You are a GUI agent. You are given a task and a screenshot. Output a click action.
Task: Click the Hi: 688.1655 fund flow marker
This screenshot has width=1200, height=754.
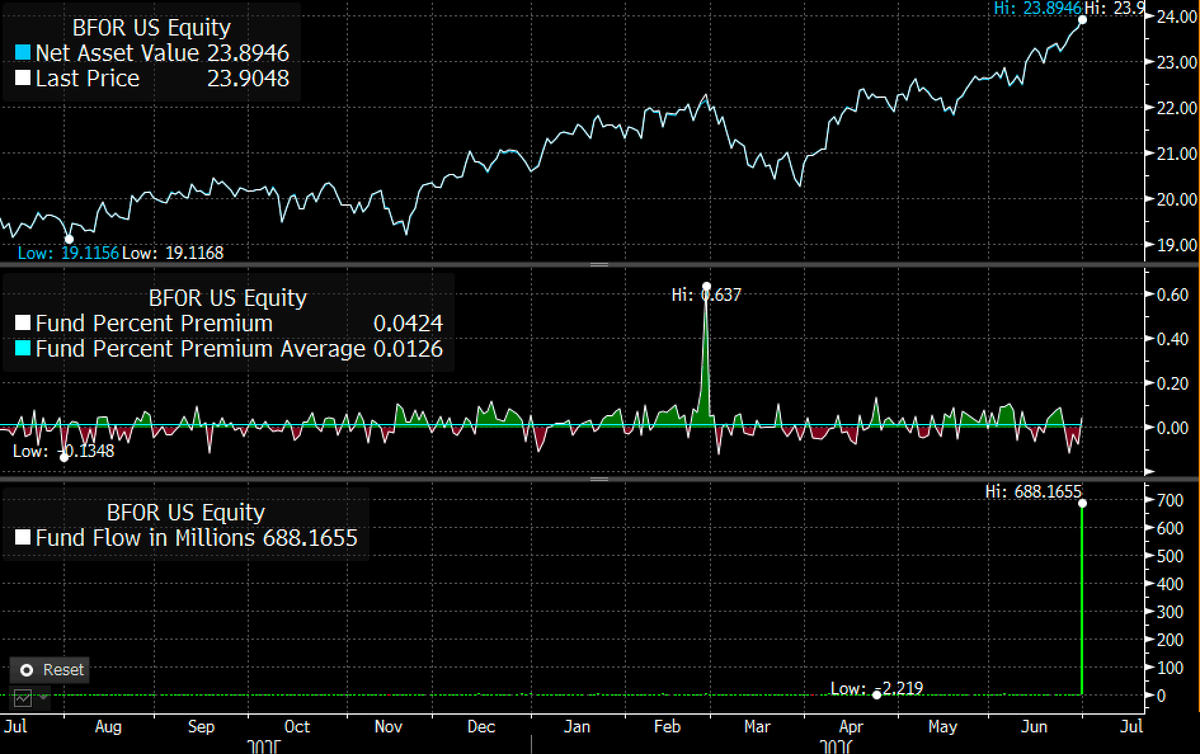(x=1083, y=503)
